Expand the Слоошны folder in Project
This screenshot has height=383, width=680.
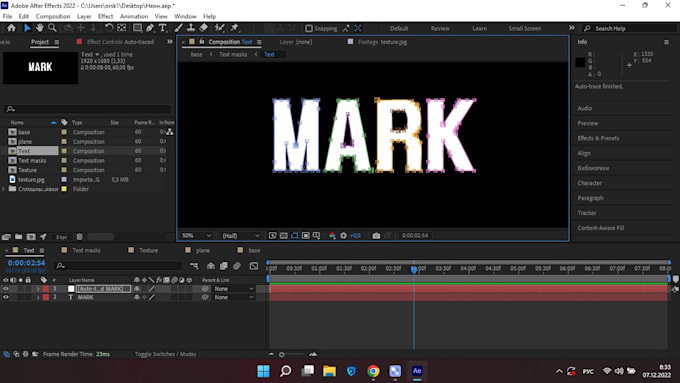click(4, 189)
